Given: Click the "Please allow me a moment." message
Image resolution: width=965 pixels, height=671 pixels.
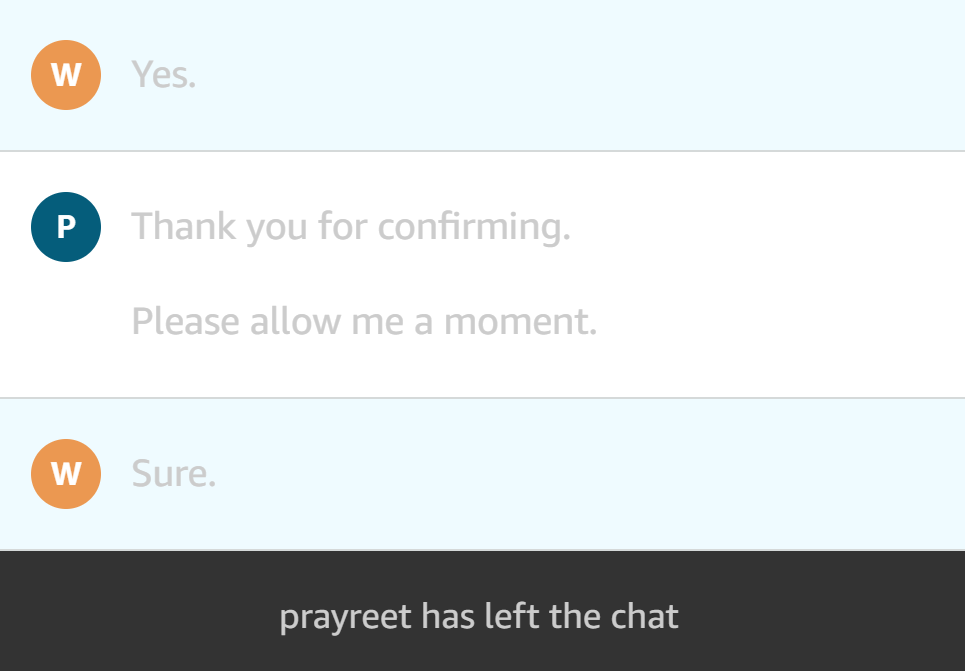Looking at the screenshot, I should point(364,322).
